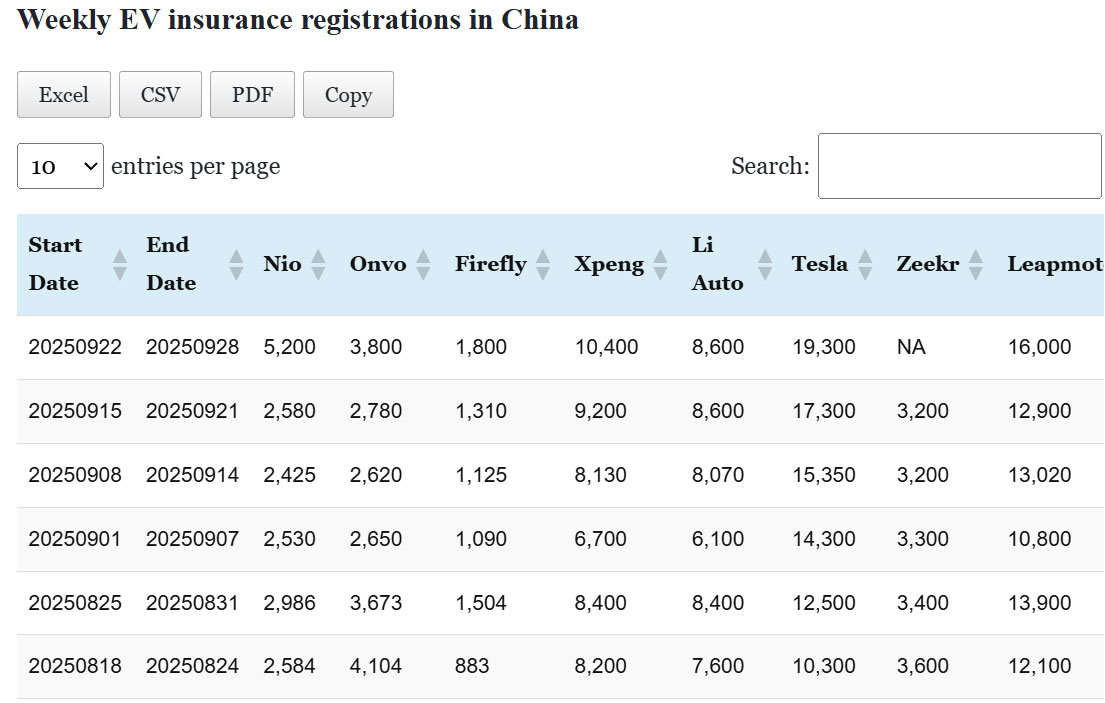Viewport: 1105px width, 703px height.
Task: Click the Firefly value 883 cell
Action: [472, 666]
